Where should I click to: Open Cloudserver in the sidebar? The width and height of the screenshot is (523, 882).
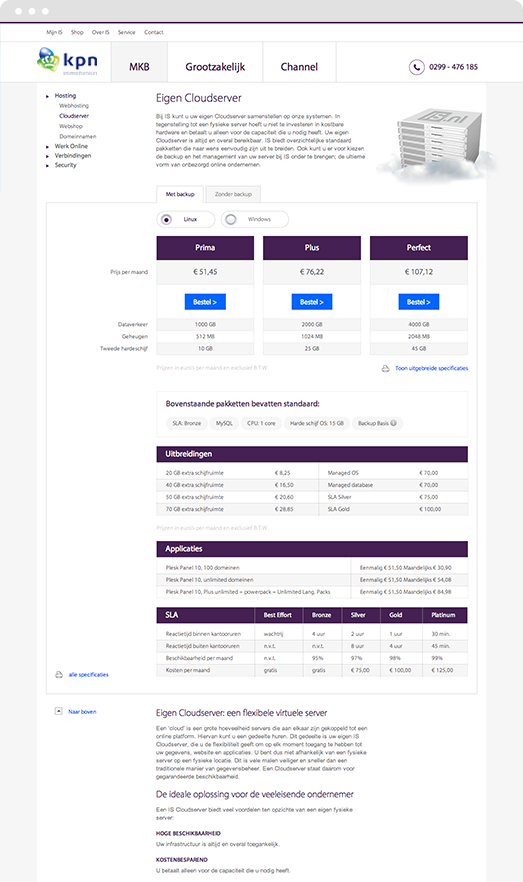(74, 116)
